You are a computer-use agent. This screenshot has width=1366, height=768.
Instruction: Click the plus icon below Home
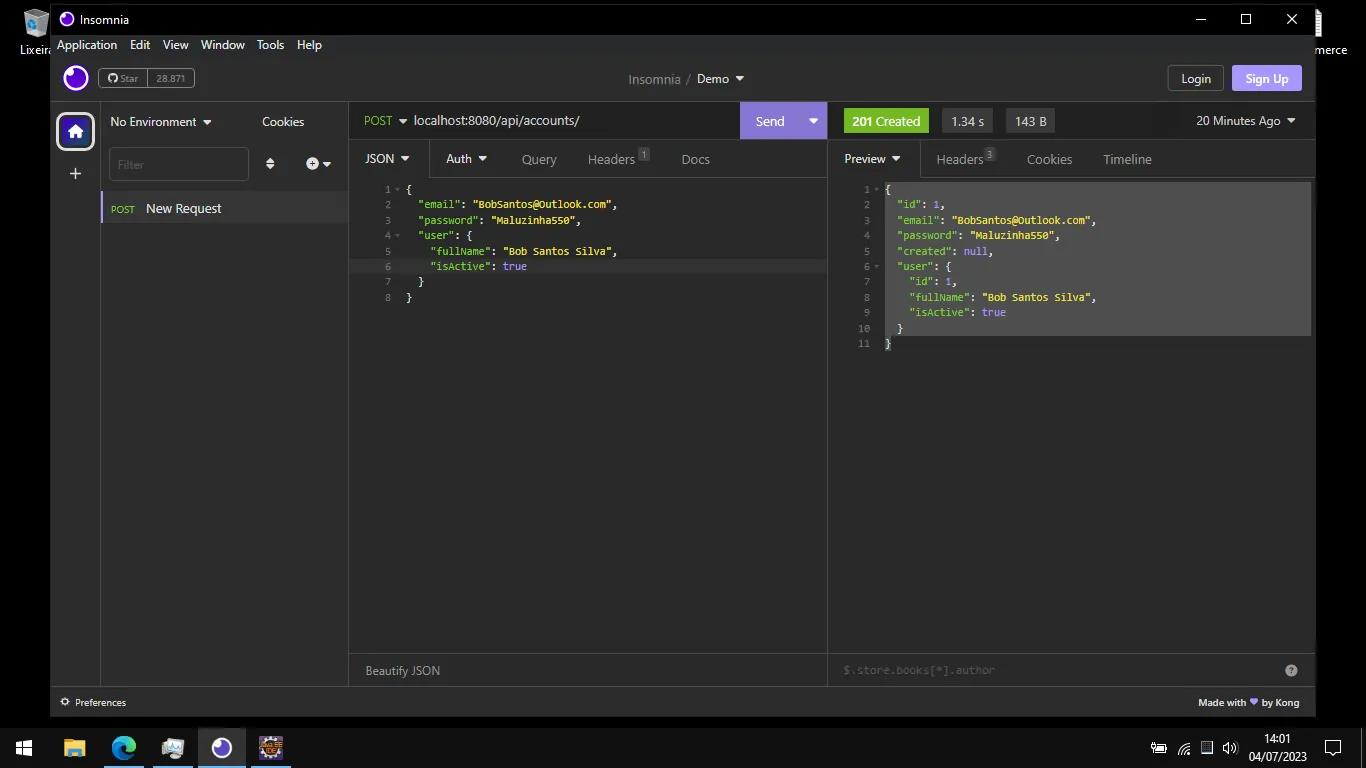tap(75, 174)
